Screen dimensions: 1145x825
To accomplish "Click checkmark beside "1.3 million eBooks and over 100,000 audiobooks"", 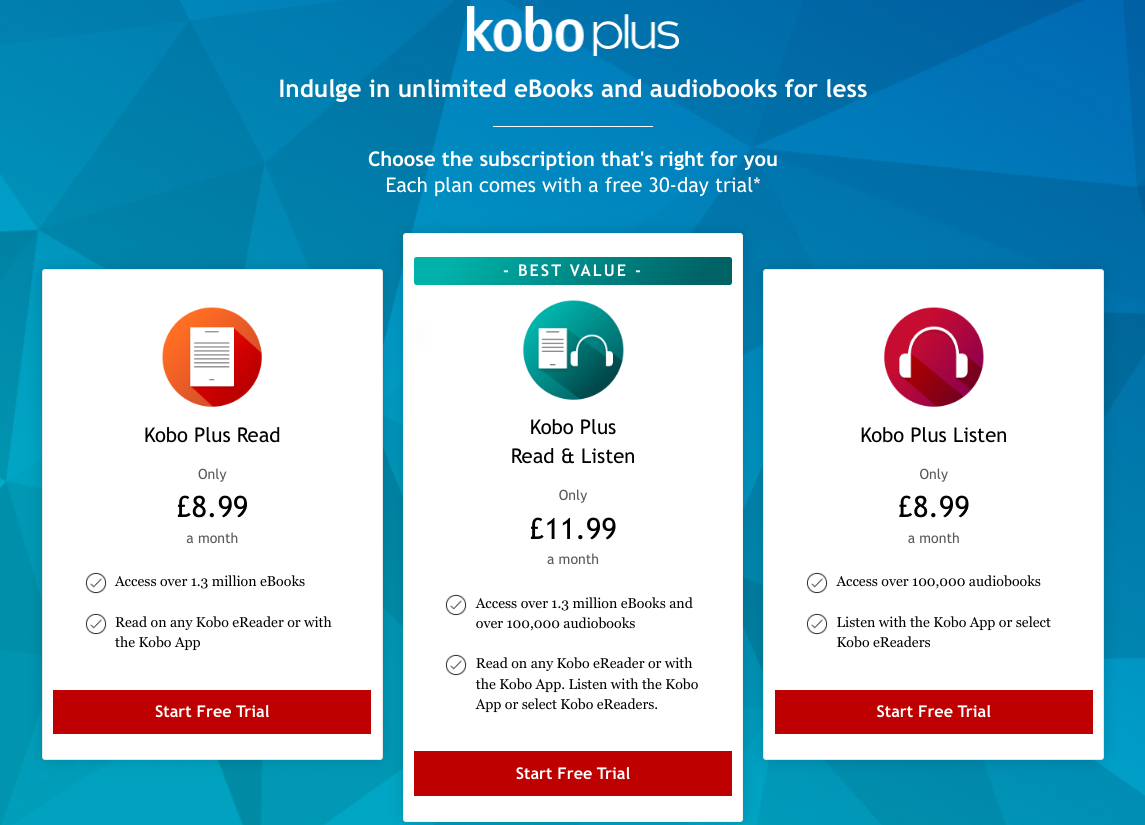I will point(456,604).
